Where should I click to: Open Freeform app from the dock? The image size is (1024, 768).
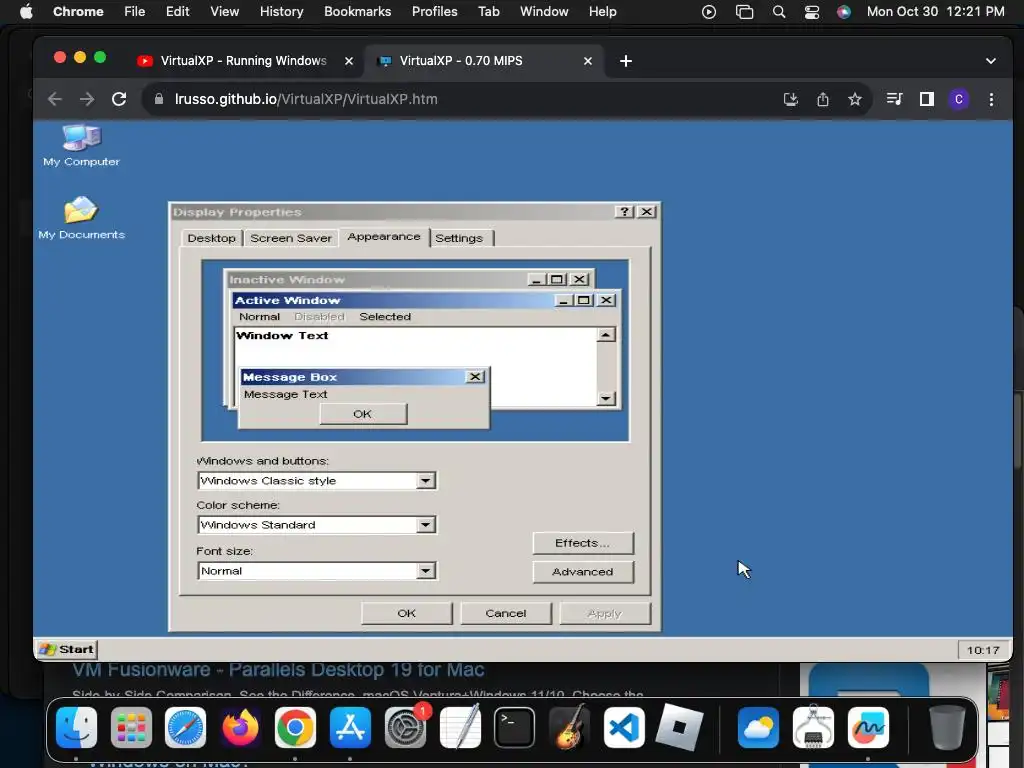[868, 727]
